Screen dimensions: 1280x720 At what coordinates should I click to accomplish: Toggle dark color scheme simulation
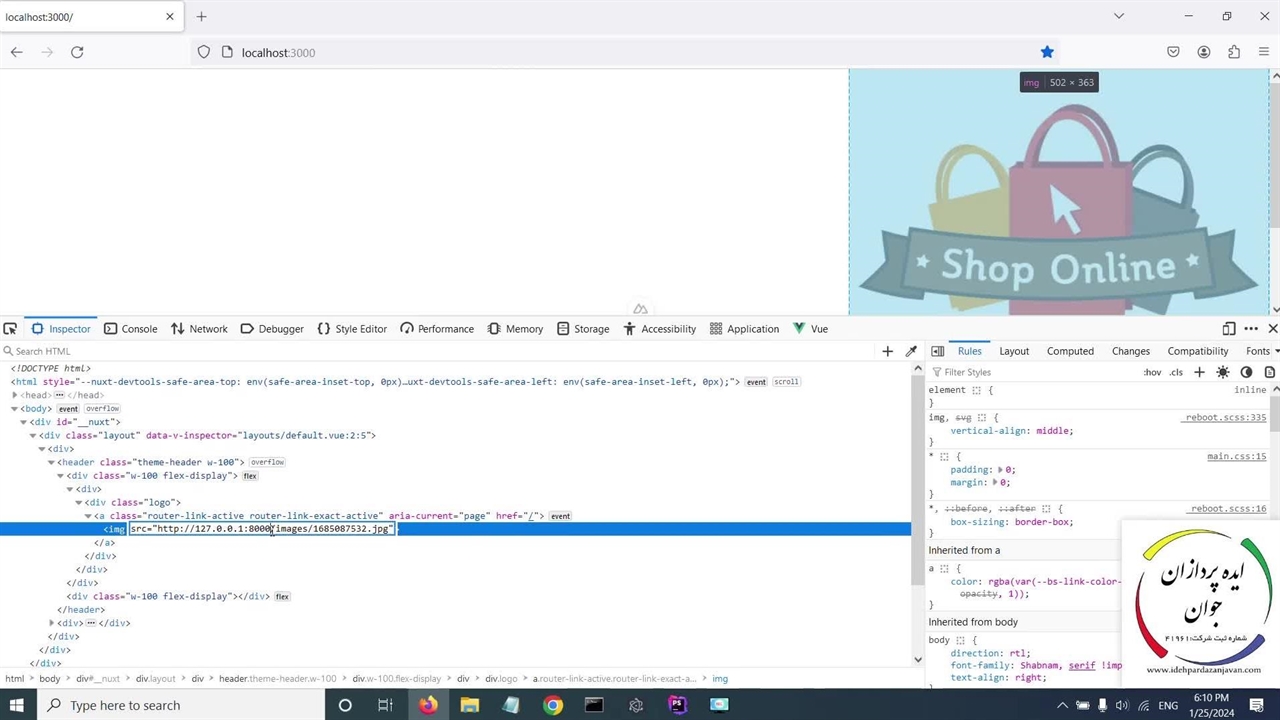(1246, 372)
